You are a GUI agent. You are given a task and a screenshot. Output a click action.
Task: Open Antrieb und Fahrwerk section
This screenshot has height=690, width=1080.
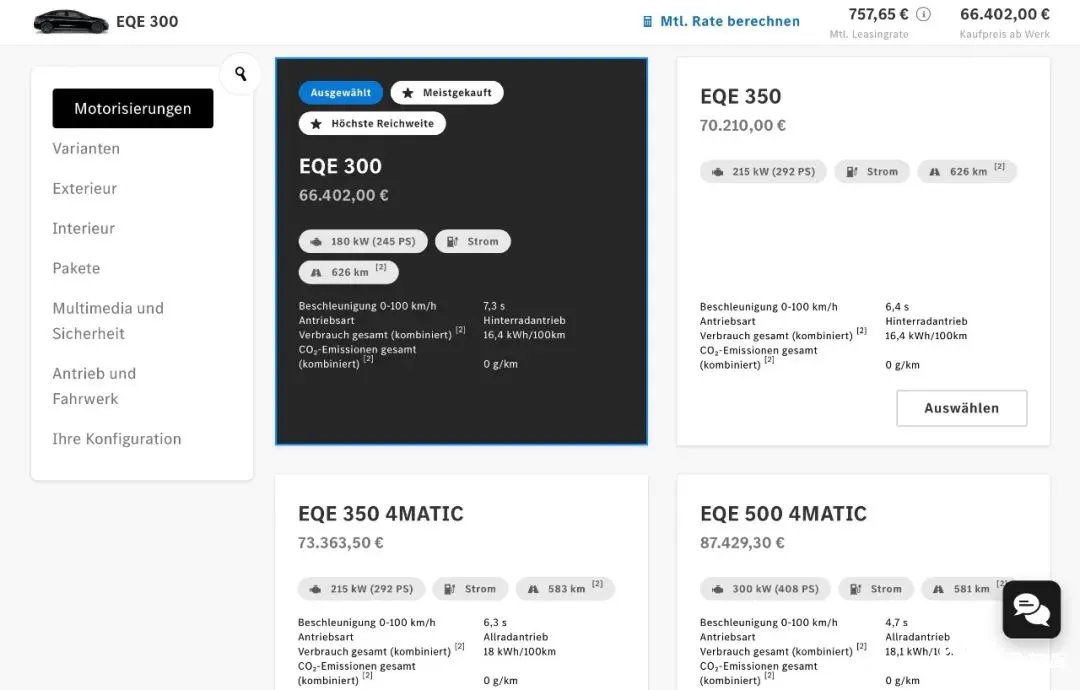(94, 386)
